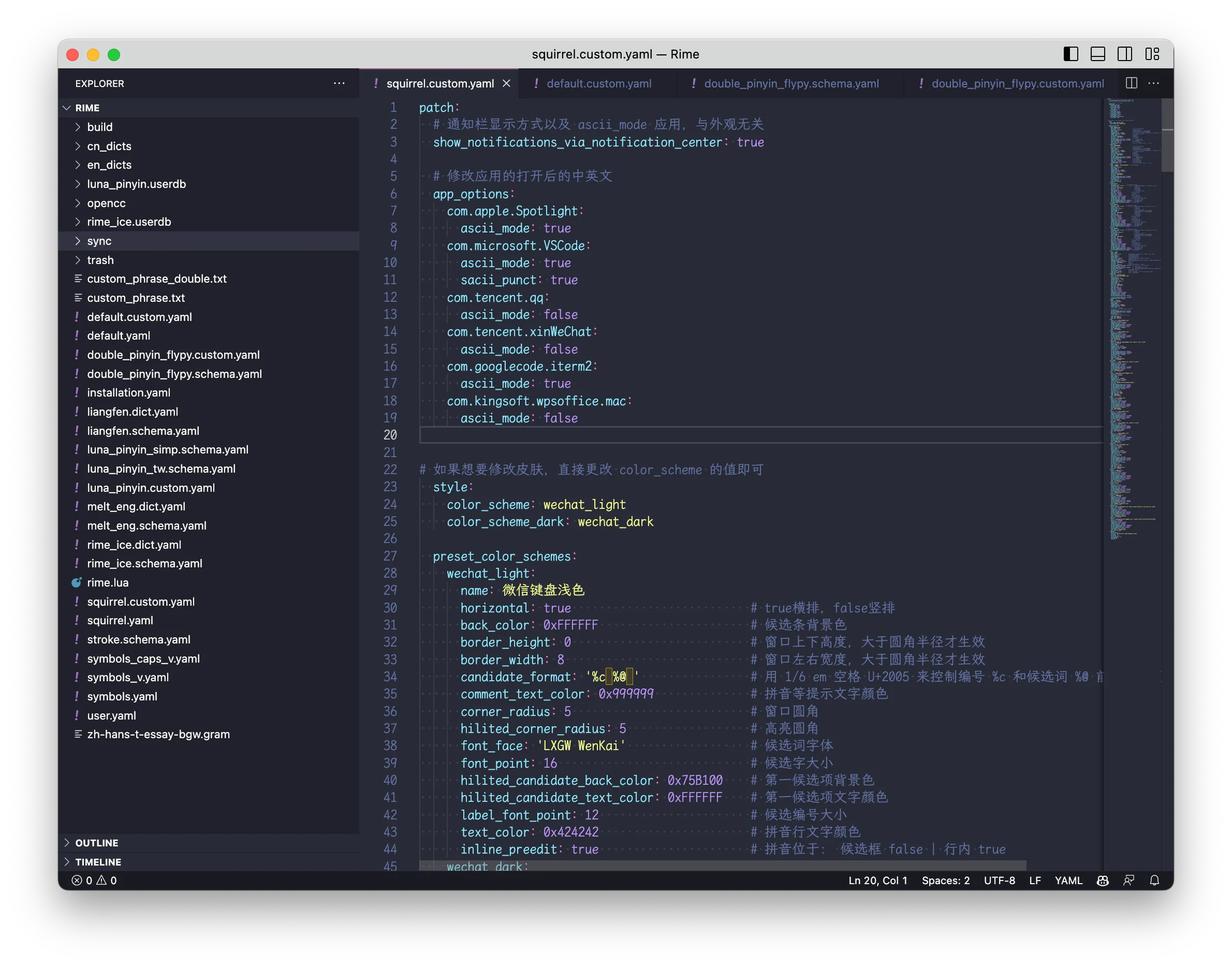The height and width of the screenshot is (967, 1232).
Task: Place cursor on empty line 20
Action: [x=760, y=435]
